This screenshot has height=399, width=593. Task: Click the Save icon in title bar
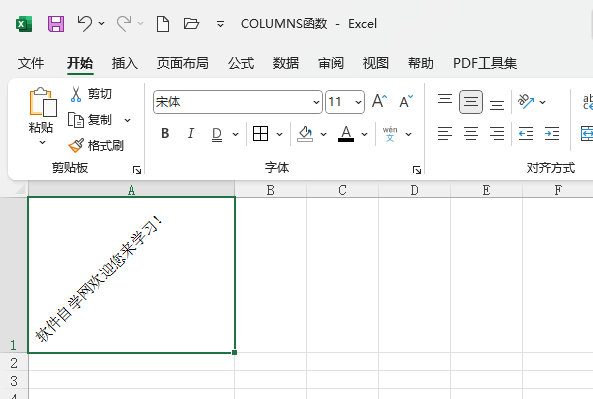pyautogui.click(x=56, y=24)
